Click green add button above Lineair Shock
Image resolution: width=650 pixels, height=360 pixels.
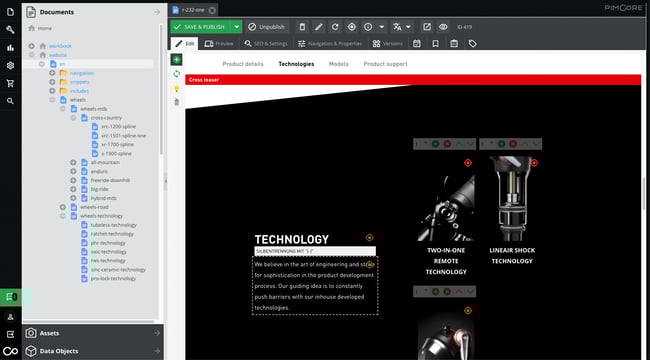(x=501, y=144)
